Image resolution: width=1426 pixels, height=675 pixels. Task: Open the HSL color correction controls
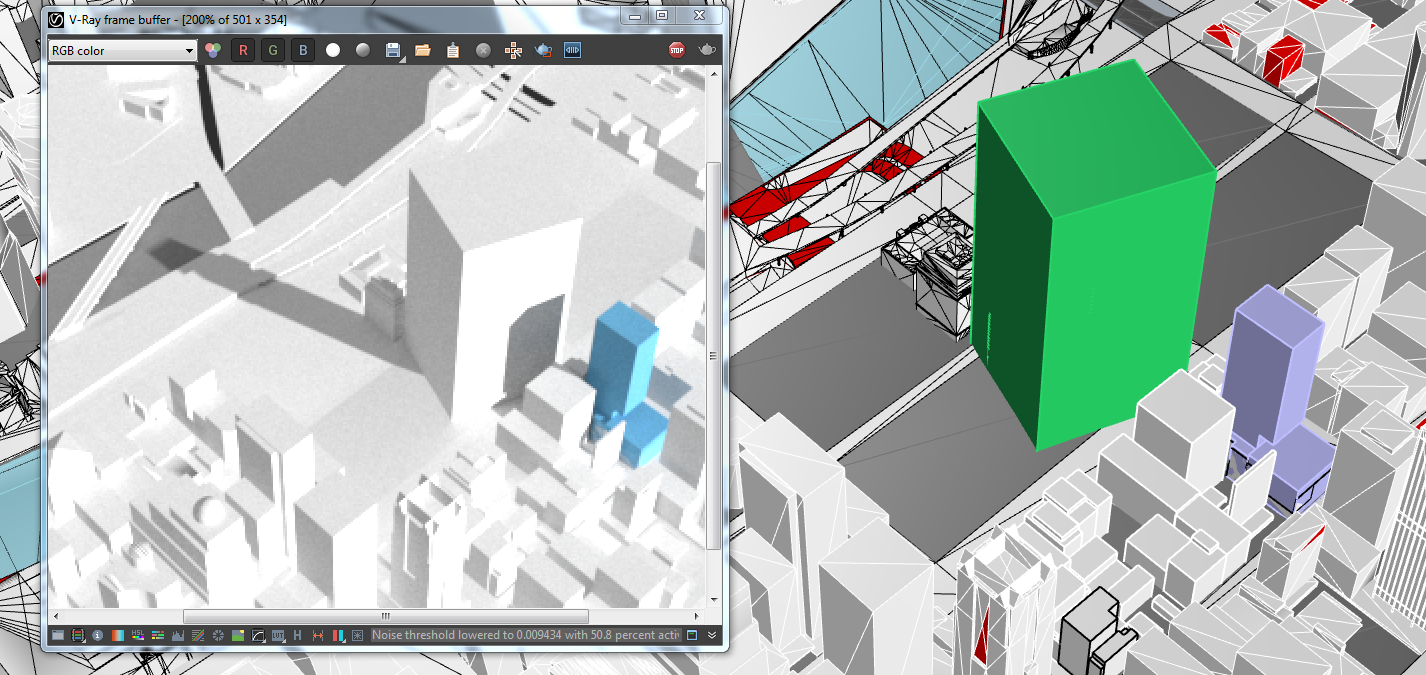pos(137,634)
